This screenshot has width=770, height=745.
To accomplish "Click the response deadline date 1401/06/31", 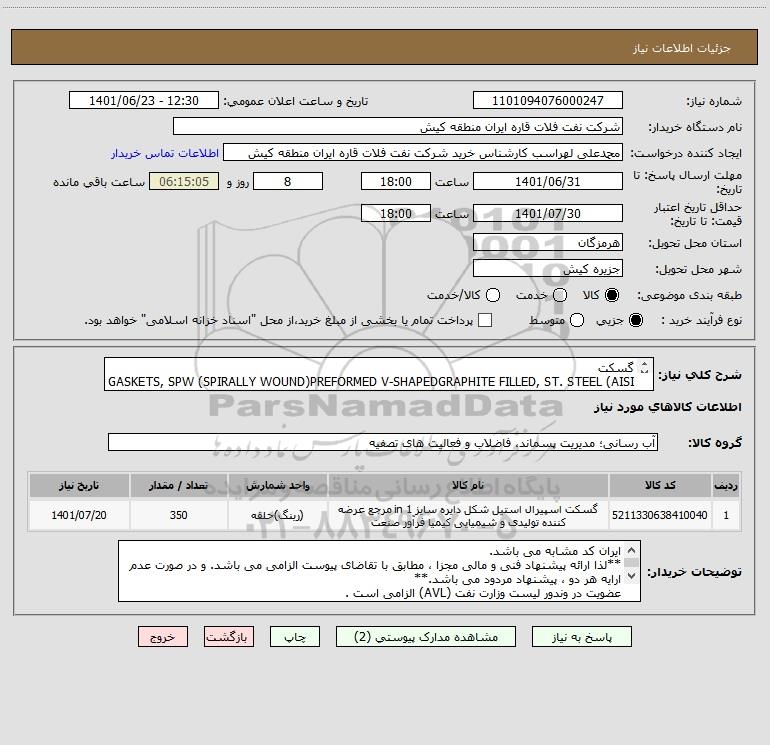I will click(x=548, y=181).
